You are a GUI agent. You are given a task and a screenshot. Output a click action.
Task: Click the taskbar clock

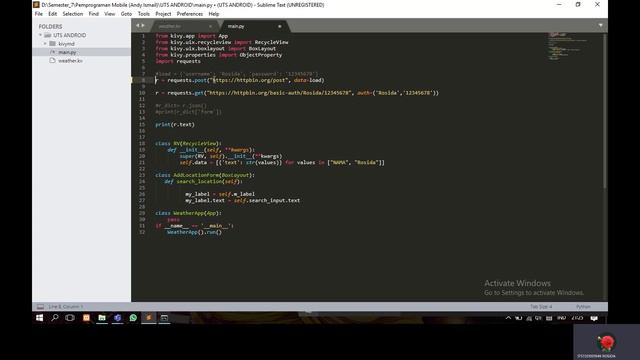[x=577, y=318]
